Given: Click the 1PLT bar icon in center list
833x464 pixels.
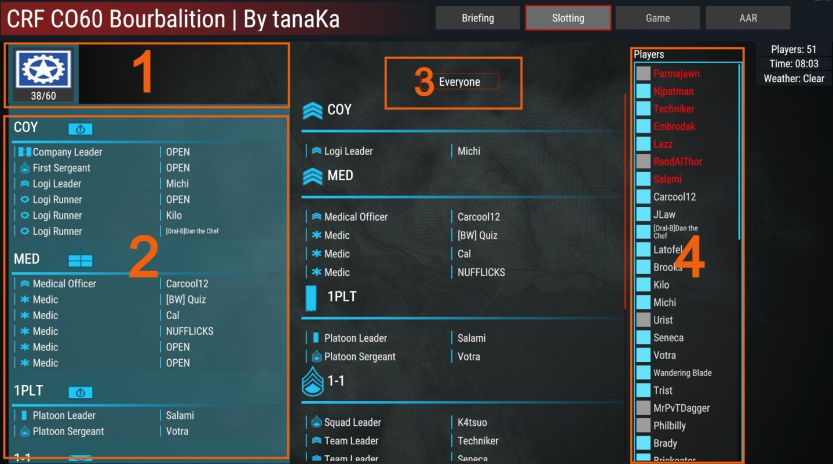Looking at the screenshot, I should coord(310,297).
